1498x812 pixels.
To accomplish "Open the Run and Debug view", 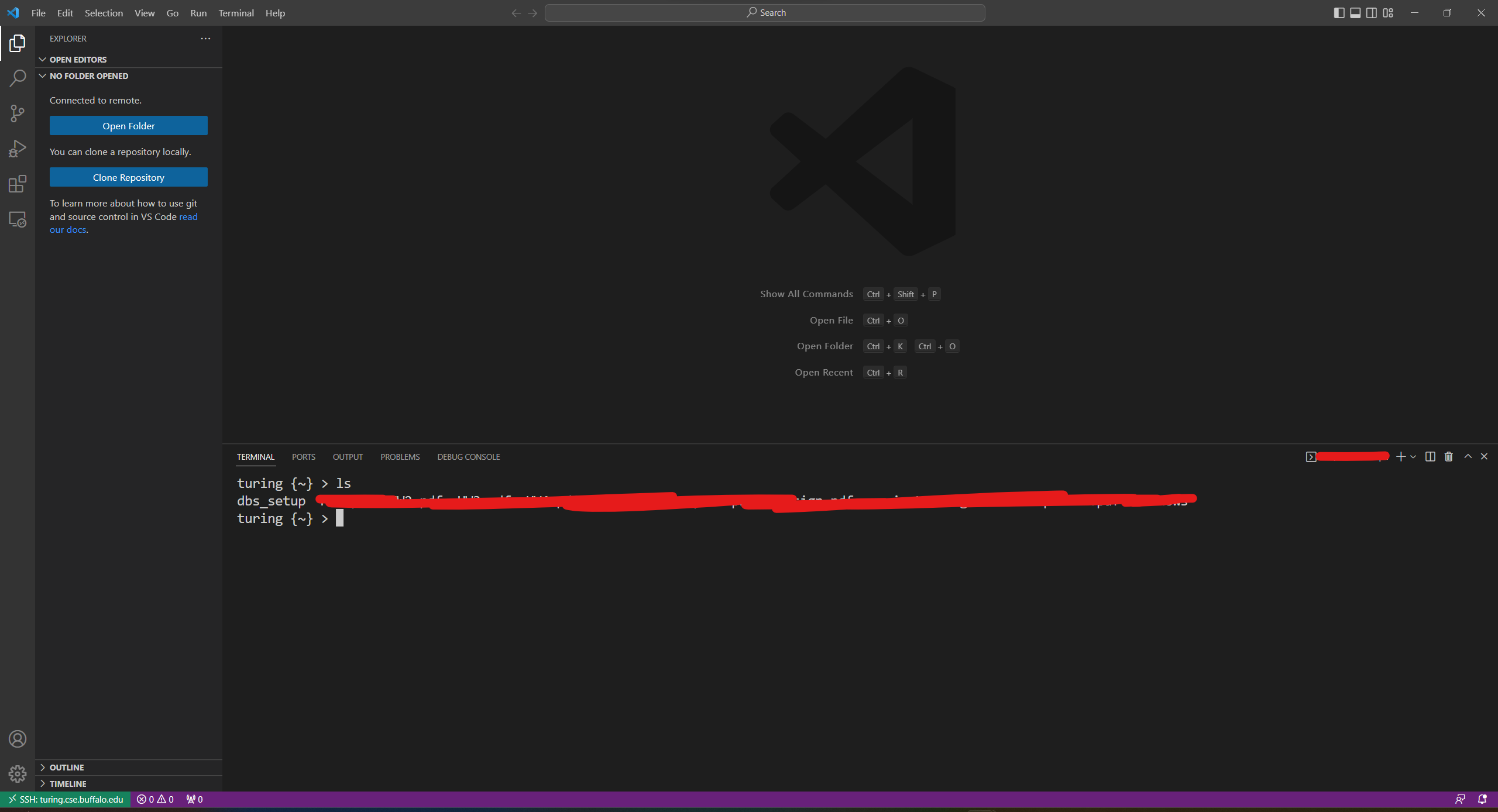I will (x=18, y=148).
